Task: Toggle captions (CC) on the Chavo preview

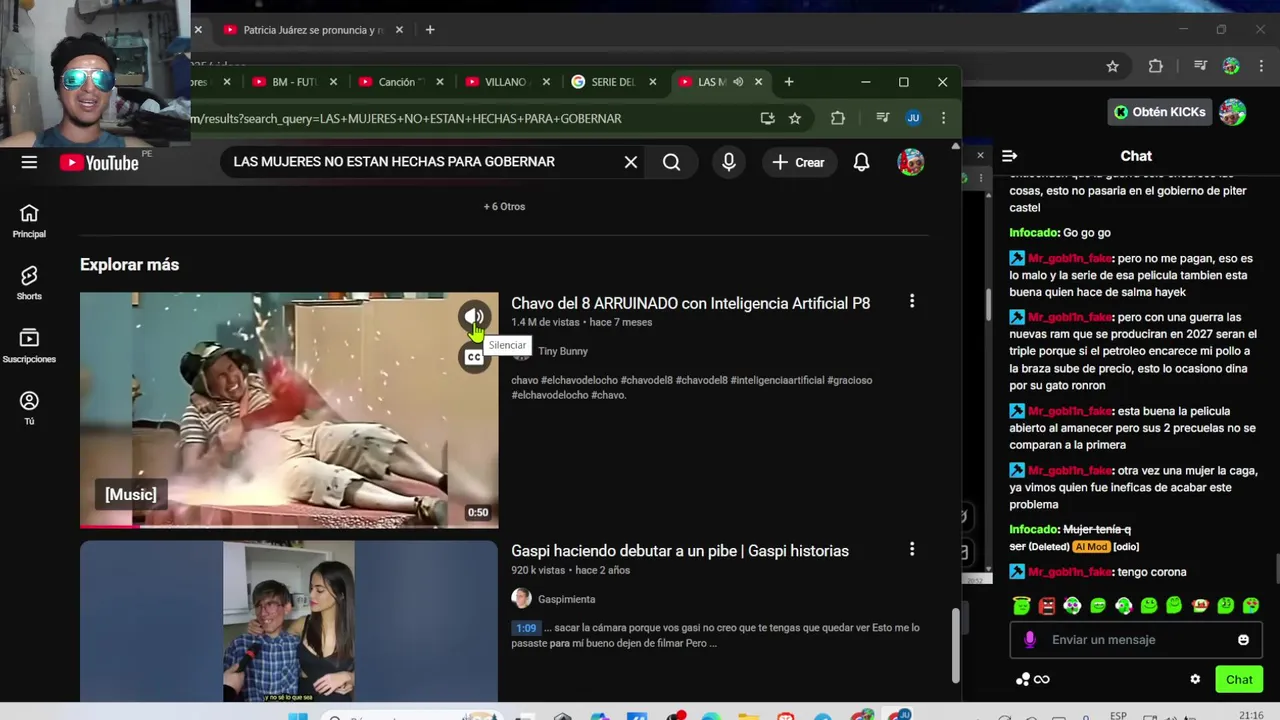Action: pos(474,356)
